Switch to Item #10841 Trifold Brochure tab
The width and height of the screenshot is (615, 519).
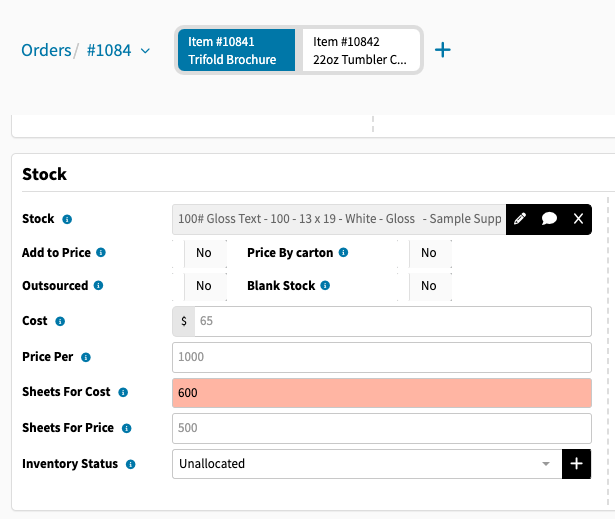[x=237, y=50]
